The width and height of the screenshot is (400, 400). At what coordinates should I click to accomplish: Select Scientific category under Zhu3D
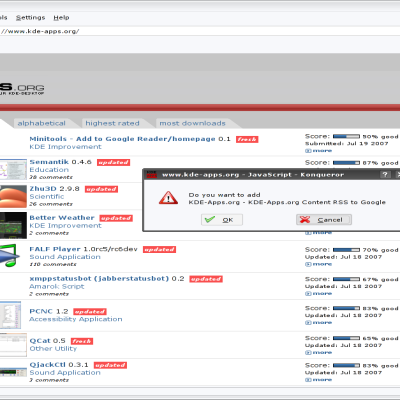tap(47, 197)
